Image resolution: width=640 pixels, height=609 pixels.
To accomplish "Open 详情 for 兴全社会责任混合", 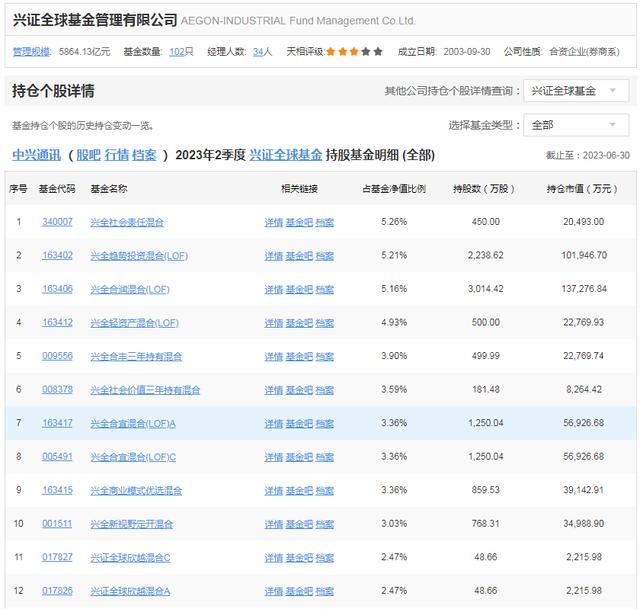I will (273, 222).
